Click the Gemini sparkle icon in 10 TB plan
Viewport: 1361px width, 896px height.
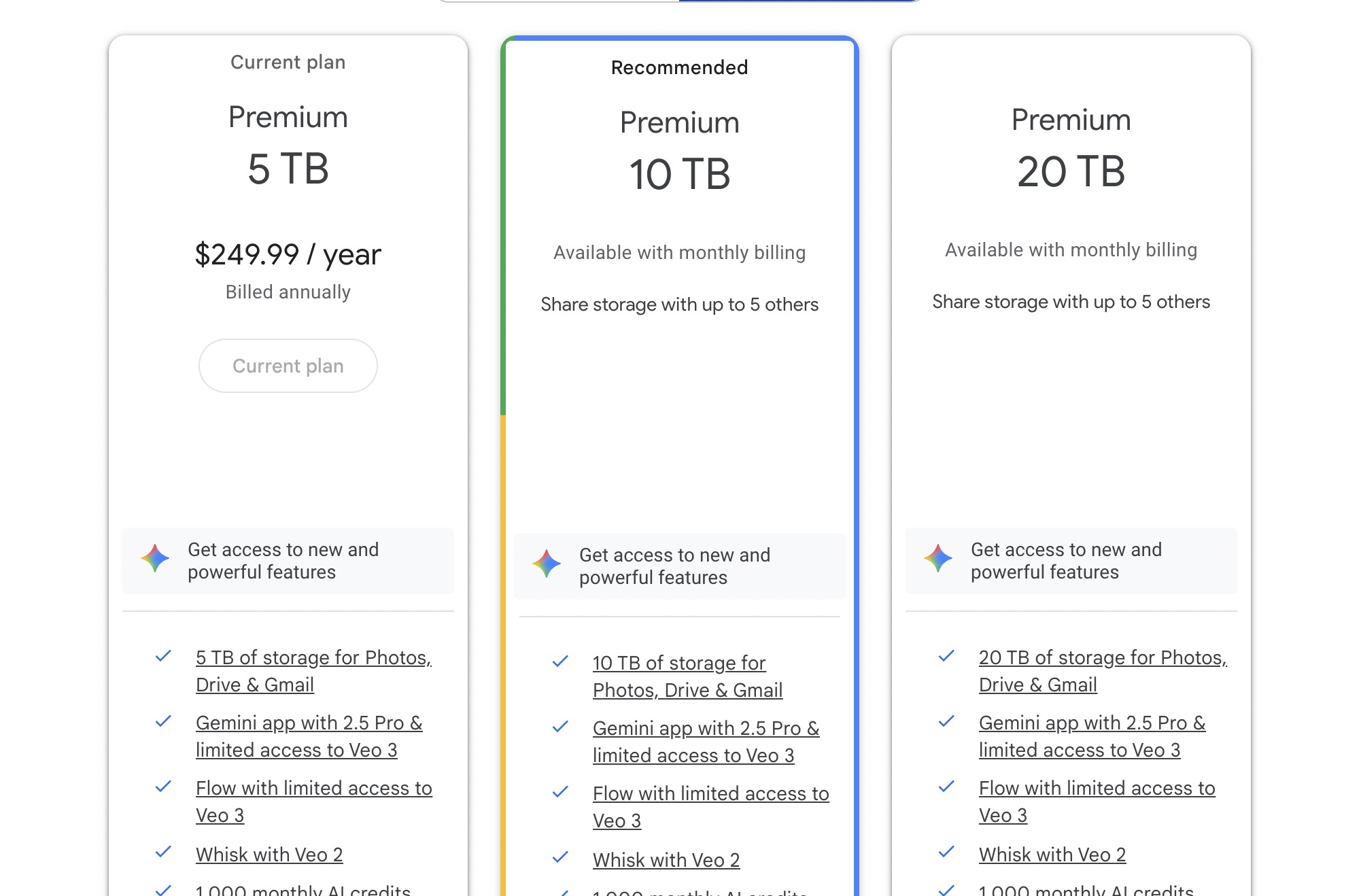(x=547, y=564)
